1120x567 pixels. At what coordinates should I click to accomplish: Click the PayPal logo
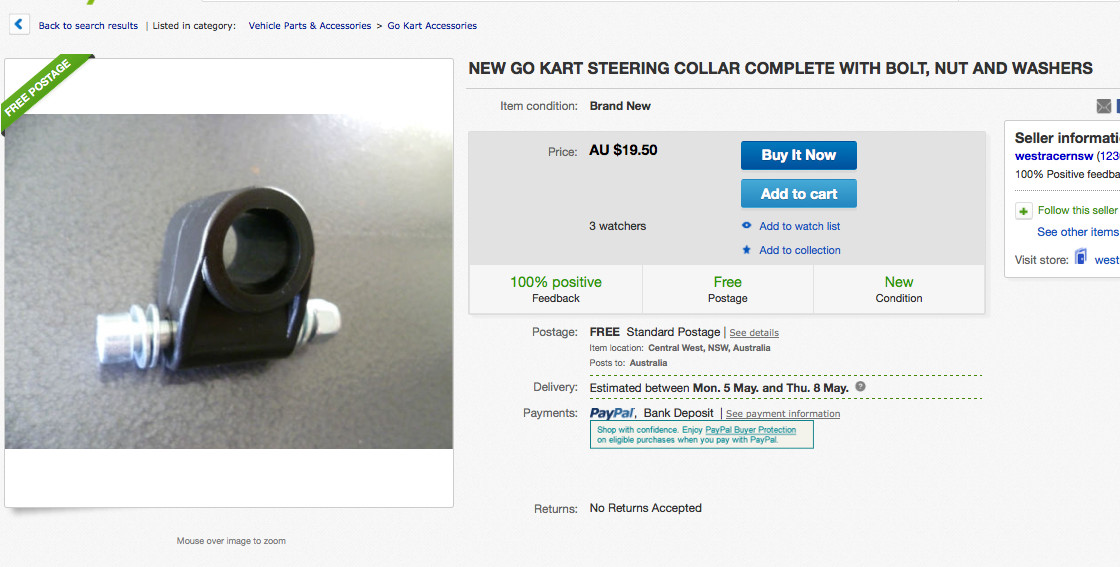click(x=612, y=413)
